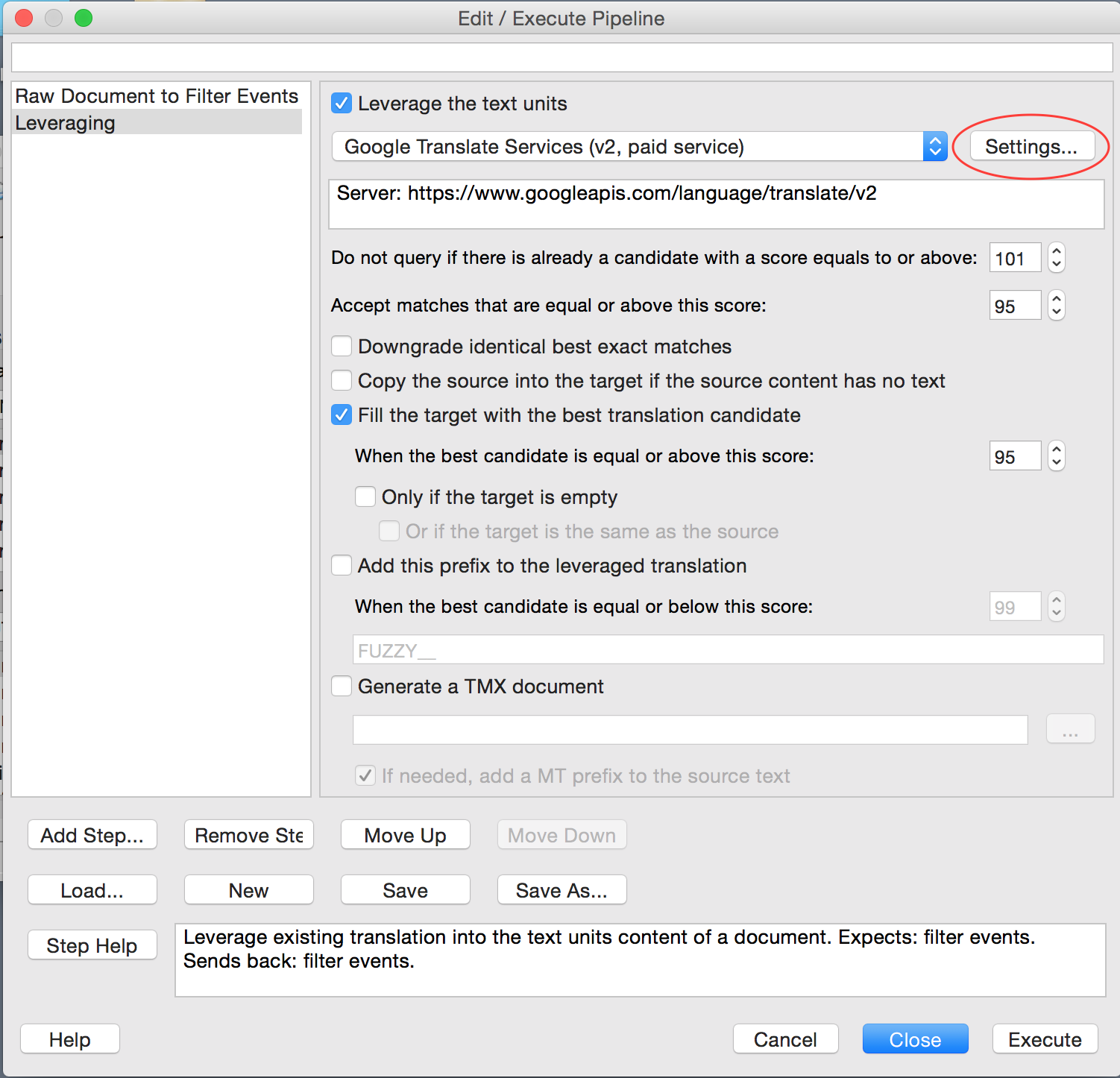Click the Add Step button
Image resolution: width=1120 pixels, height=1078 pixels.
pyautogui.click(x=92, y=835)
